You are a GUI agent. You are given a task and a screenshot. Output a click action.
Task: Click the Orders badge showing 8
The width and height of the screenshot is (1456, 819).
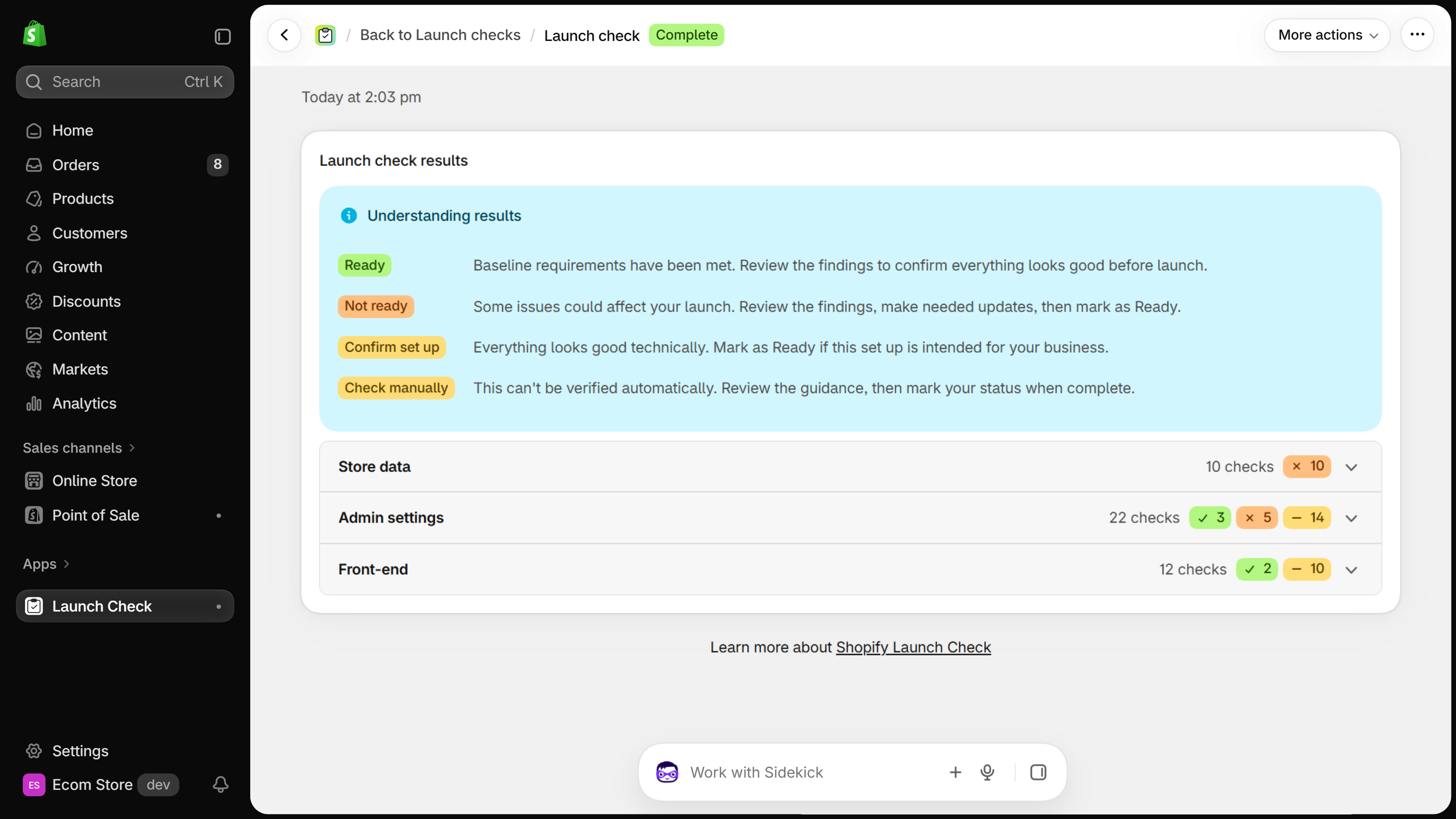coord(217,164)
